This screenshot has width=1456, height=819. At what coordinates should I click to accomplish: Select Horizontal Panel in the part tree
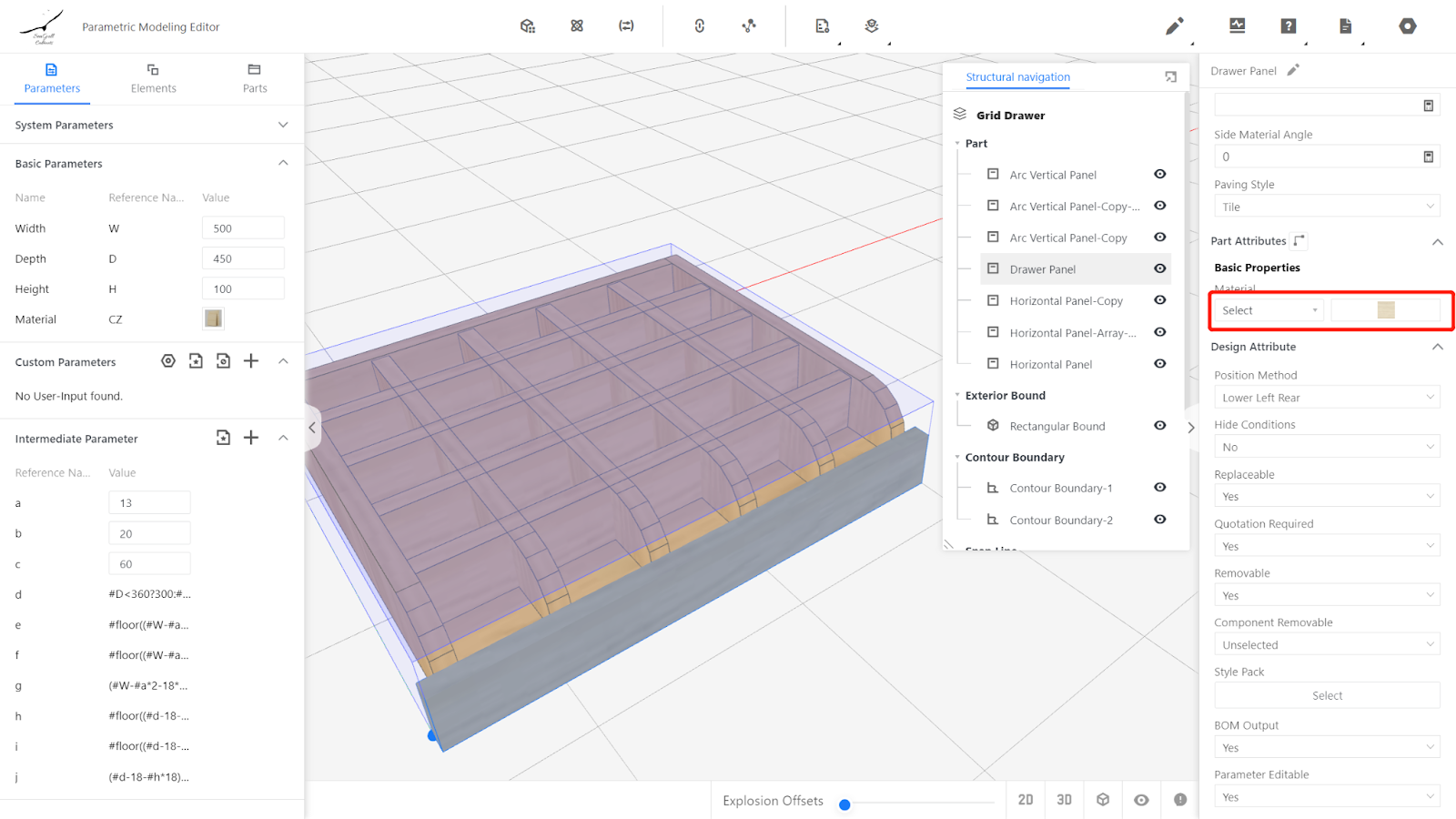(x=1050, y=364)
